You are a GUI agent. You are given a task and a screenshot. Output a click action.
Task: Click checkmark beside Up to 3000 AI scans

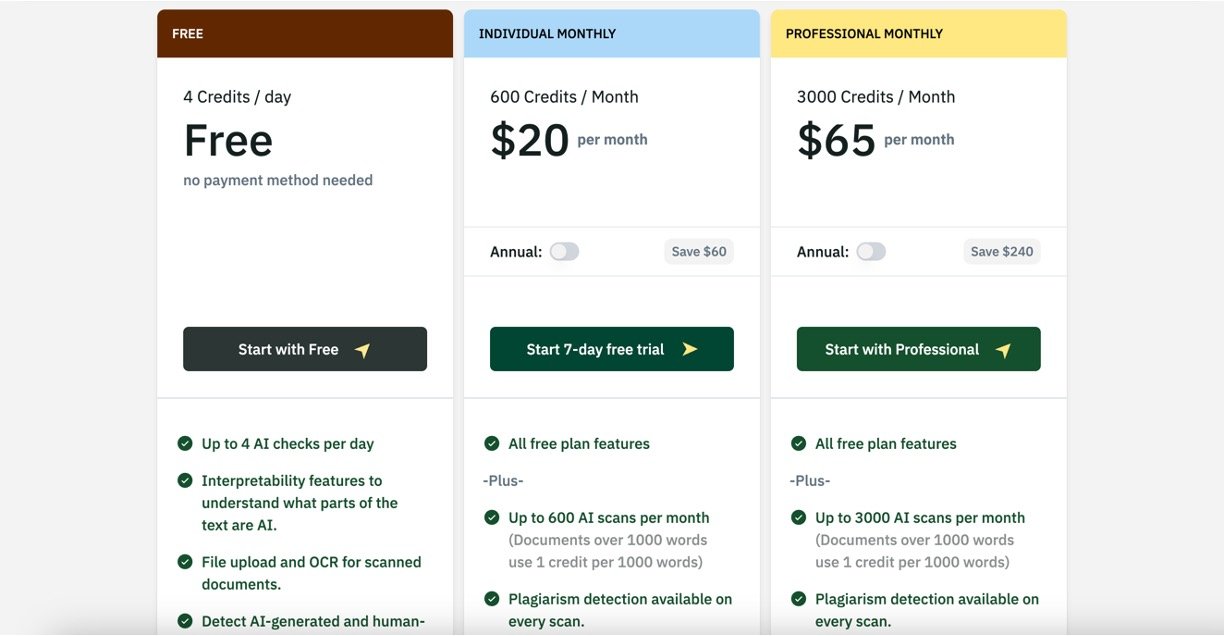pos(799,517)
